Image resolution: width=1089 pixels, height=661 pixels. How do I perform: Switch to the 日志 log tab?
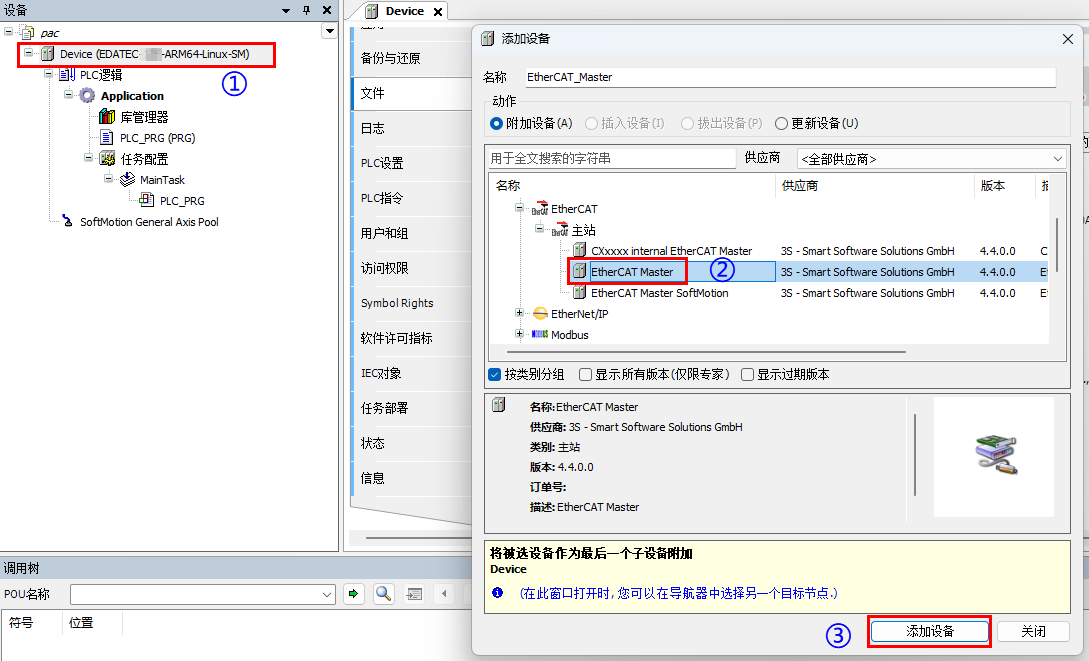(x=373, y=128)
